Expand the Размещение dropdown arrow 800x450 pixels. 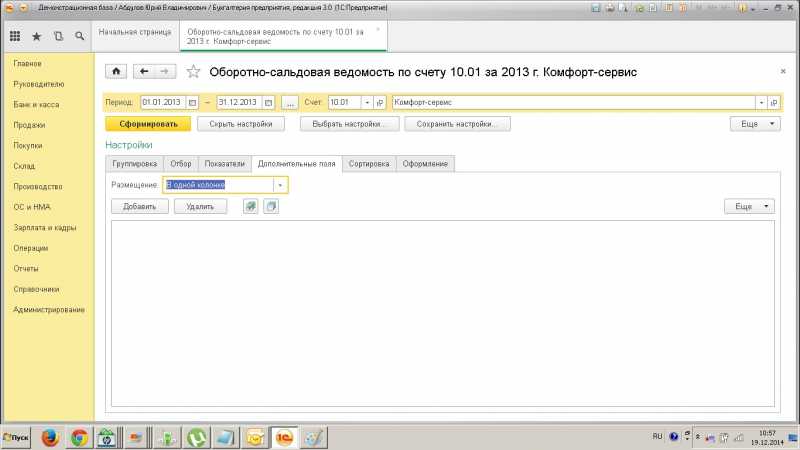(280, 185)
